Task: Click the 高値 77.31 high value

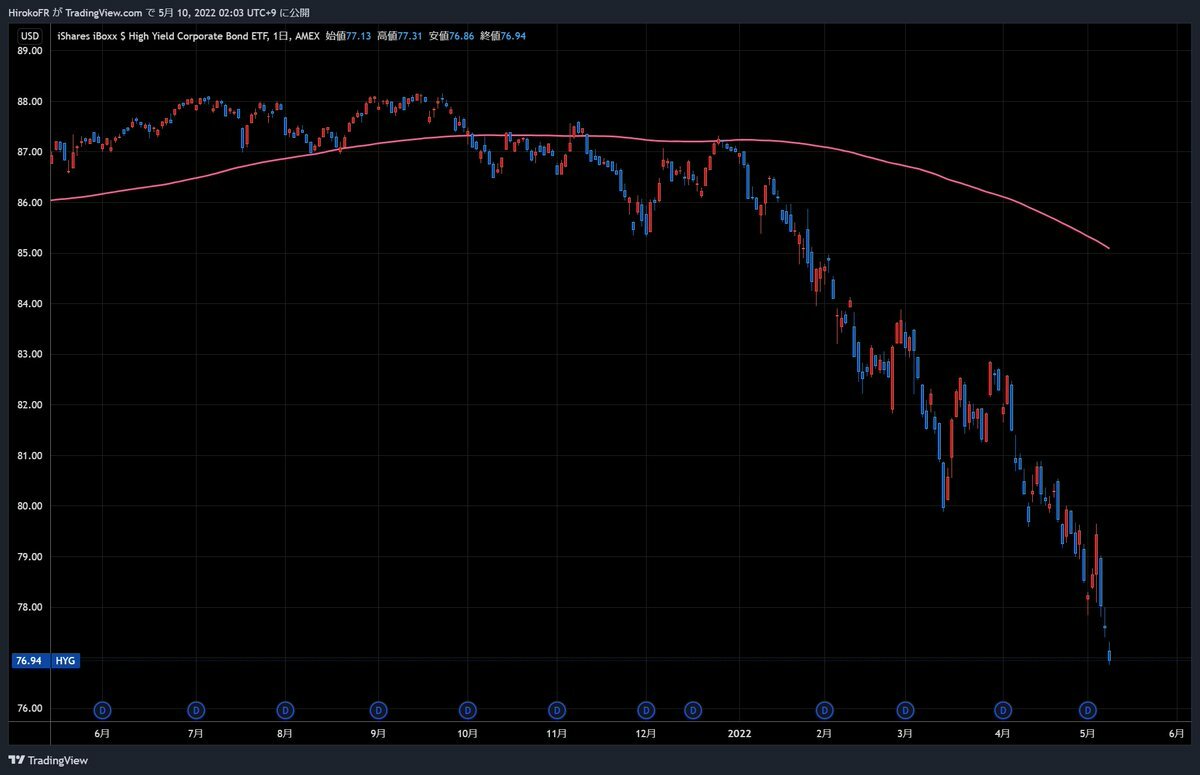Action: (x=399, y=37)
